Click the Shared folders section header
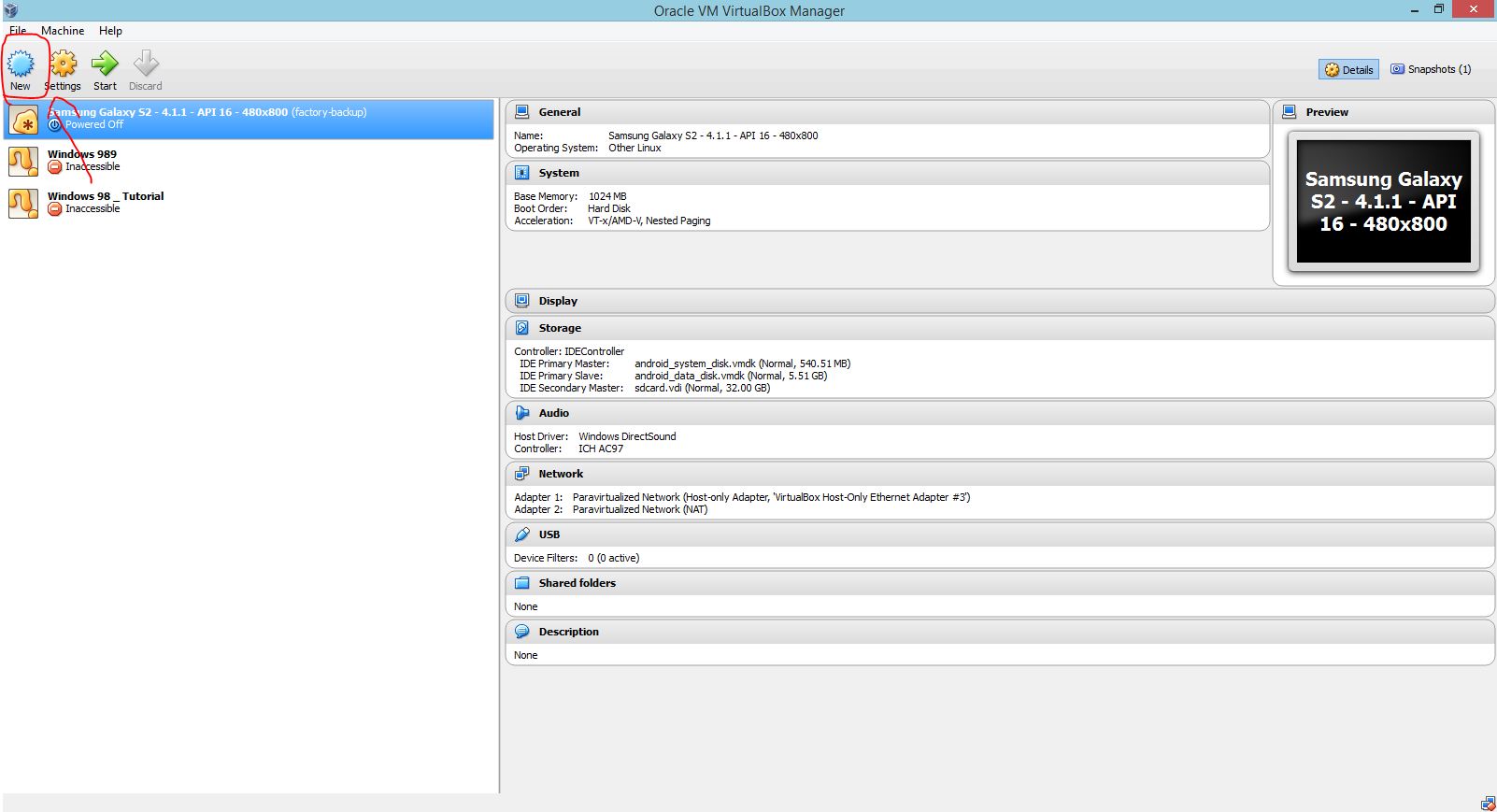The image size is (1497, 812). [x=1000, y=583]
